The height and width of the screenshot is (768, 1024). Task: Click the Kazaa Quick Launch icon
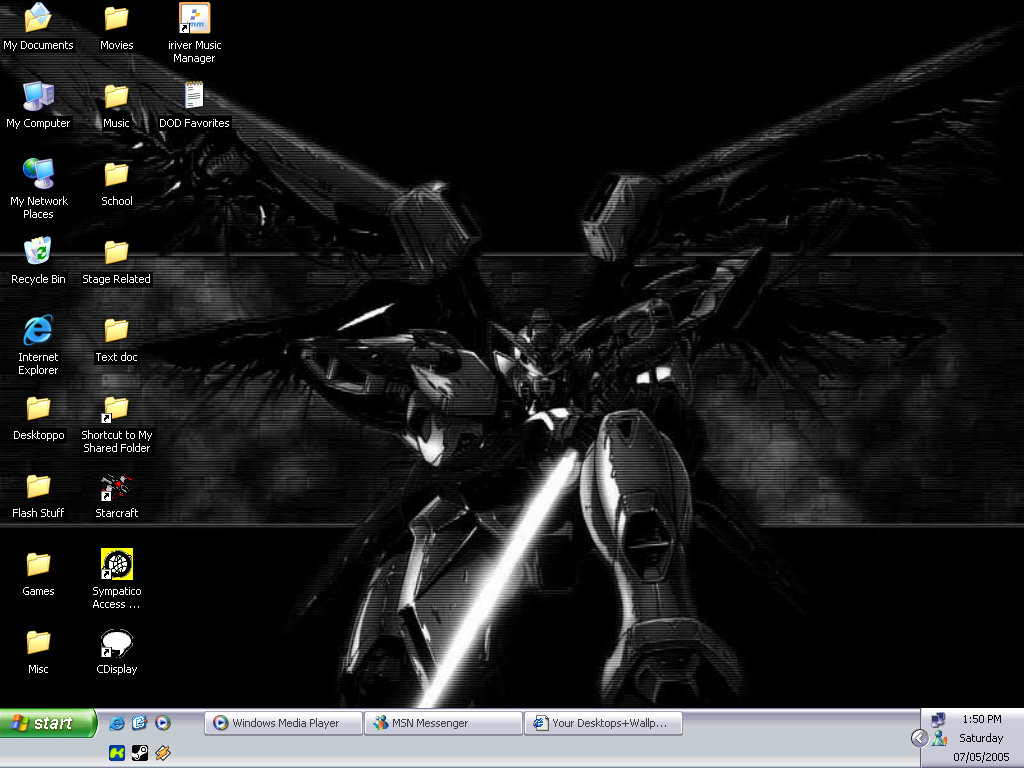click(116, 753)
